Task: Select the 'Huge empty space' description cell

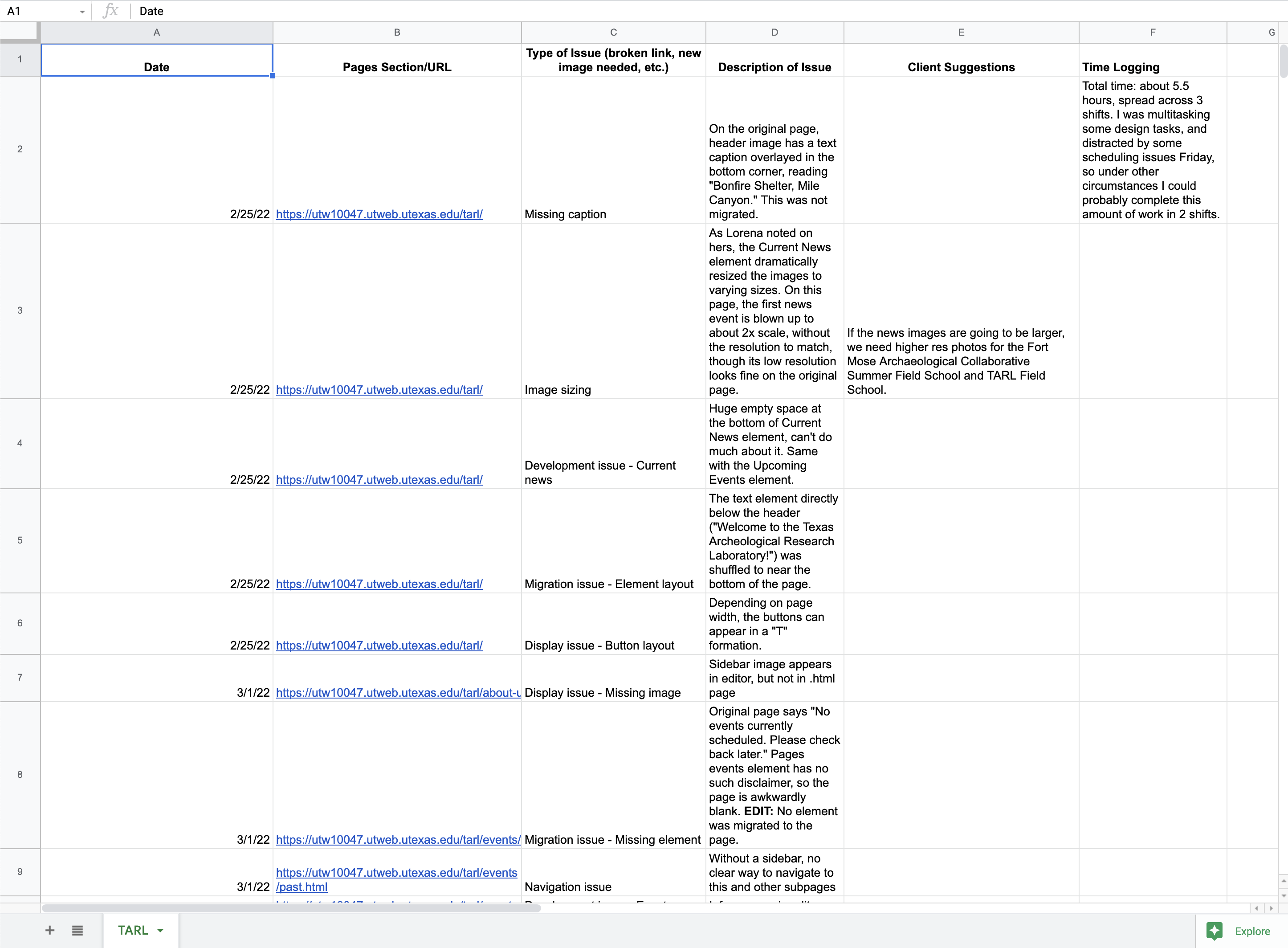Action: pos(774,444)
